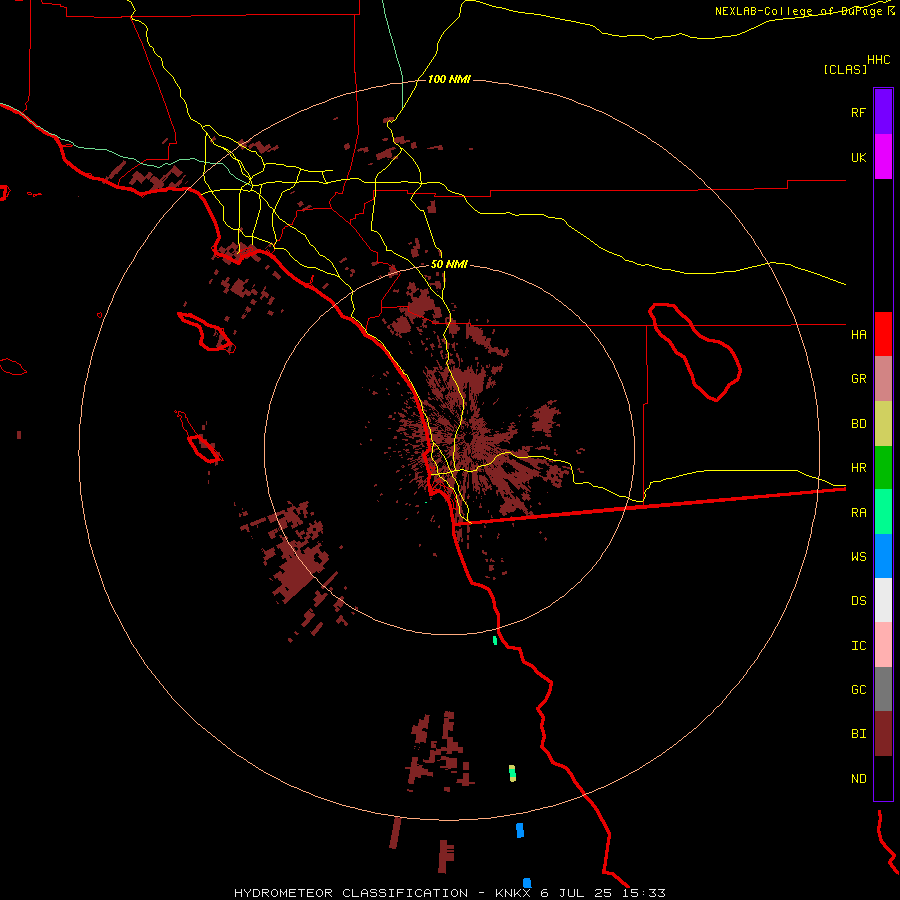Click the San Clemente Island outline
The image size is (900, 900).
click(x=199, y=437)
